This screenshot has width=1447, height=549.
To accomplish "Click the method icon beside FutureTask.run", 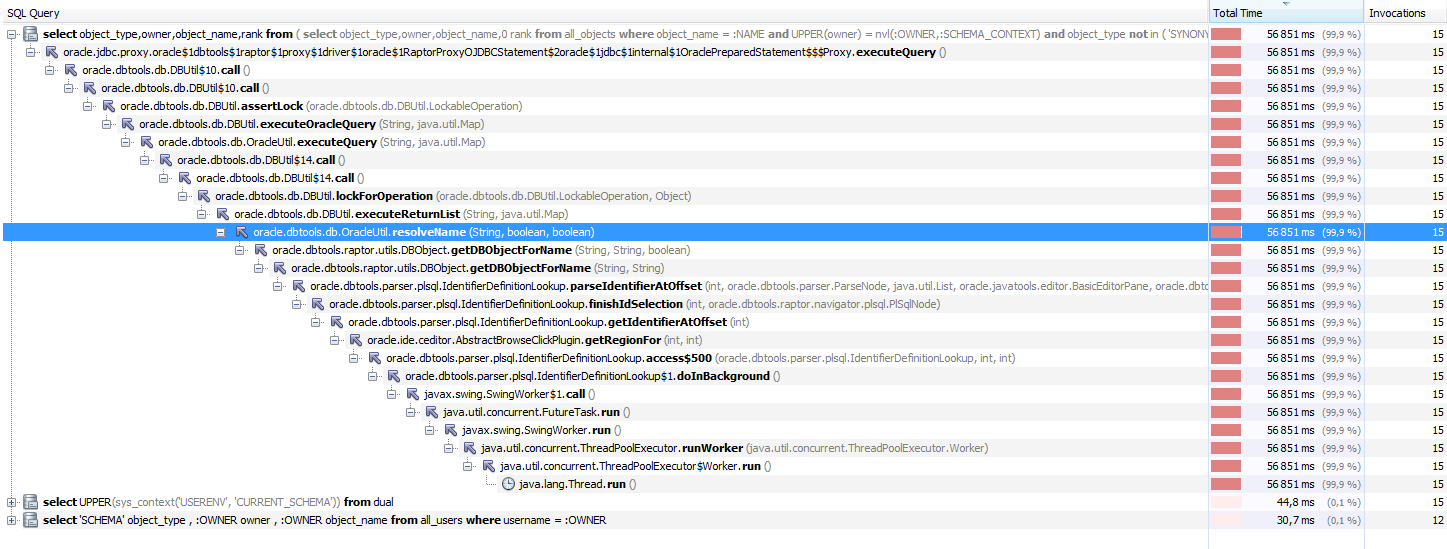I will (x=432, y=412).
